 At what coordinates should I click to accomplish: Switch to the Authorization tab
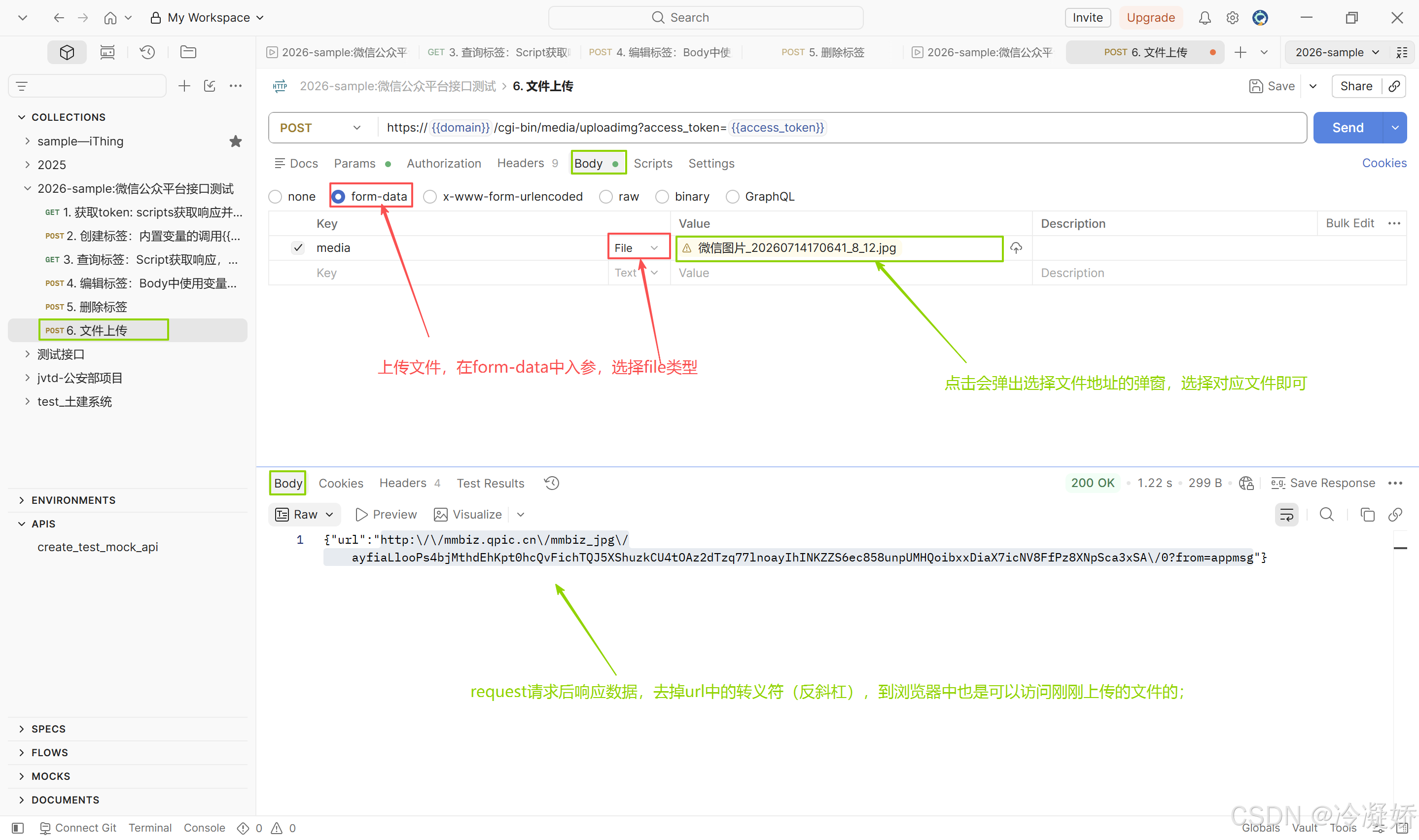(444, 164)
